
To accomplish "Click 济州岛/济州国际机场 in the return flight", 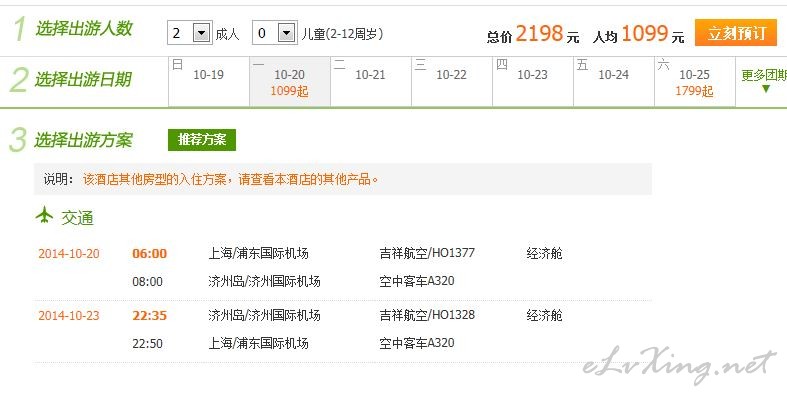I will click(264, 315).
